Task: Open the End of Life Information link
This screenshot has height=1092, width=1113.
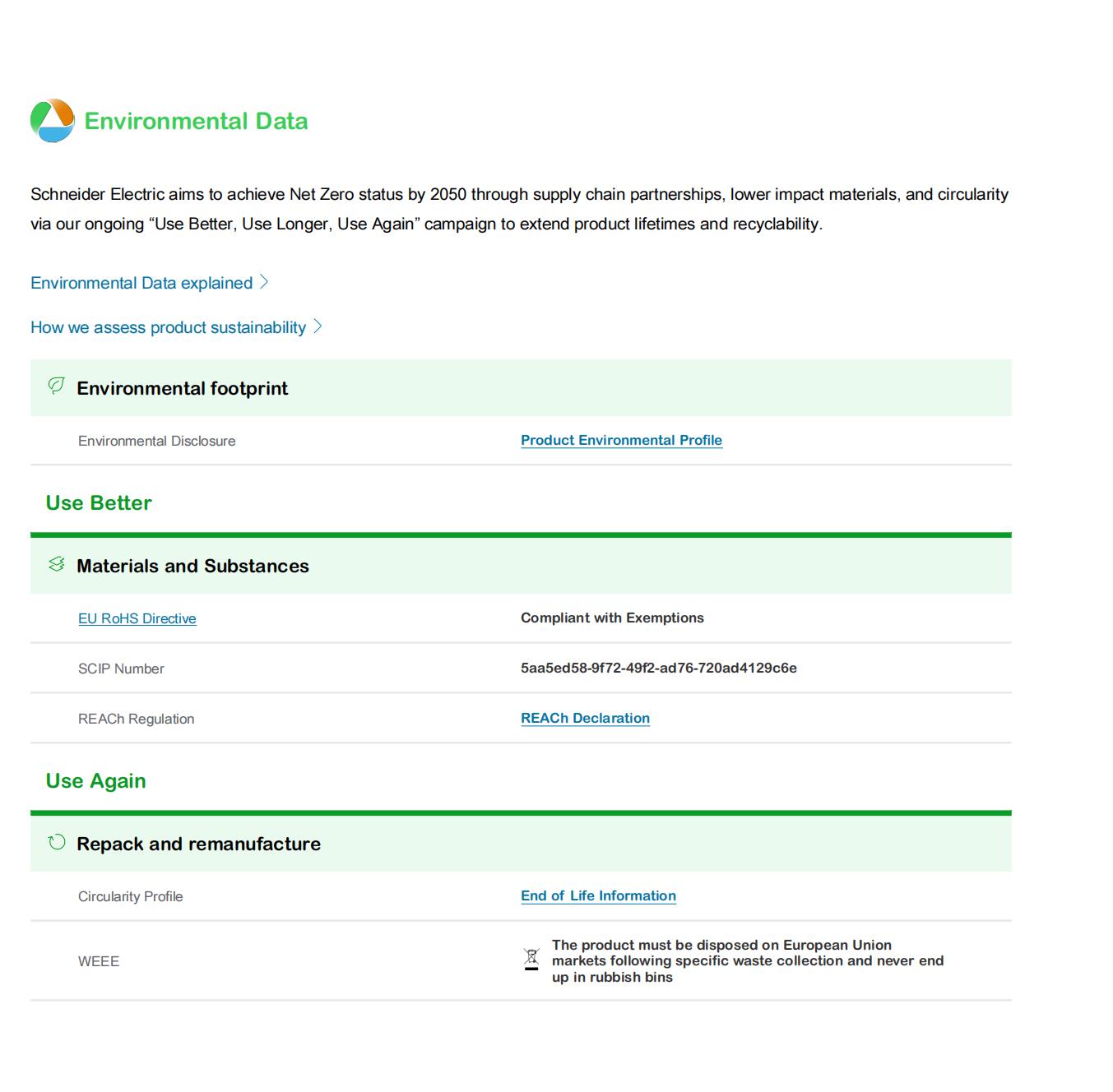Action: click(x=598, y=895)
